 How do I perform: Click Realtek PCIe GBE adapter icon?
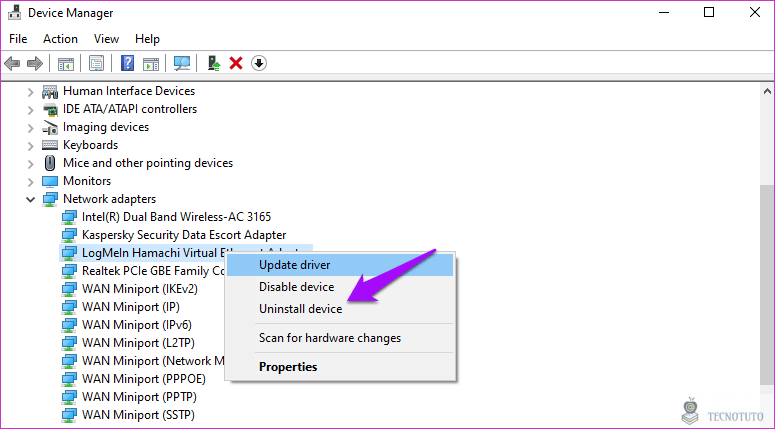(69, 271)
